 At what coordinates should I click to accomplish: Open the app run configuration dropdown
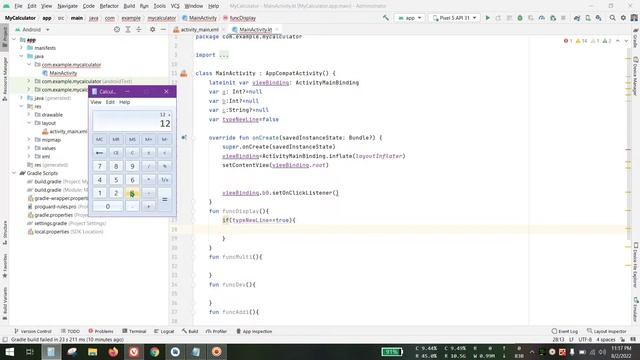tap(409, 18)
